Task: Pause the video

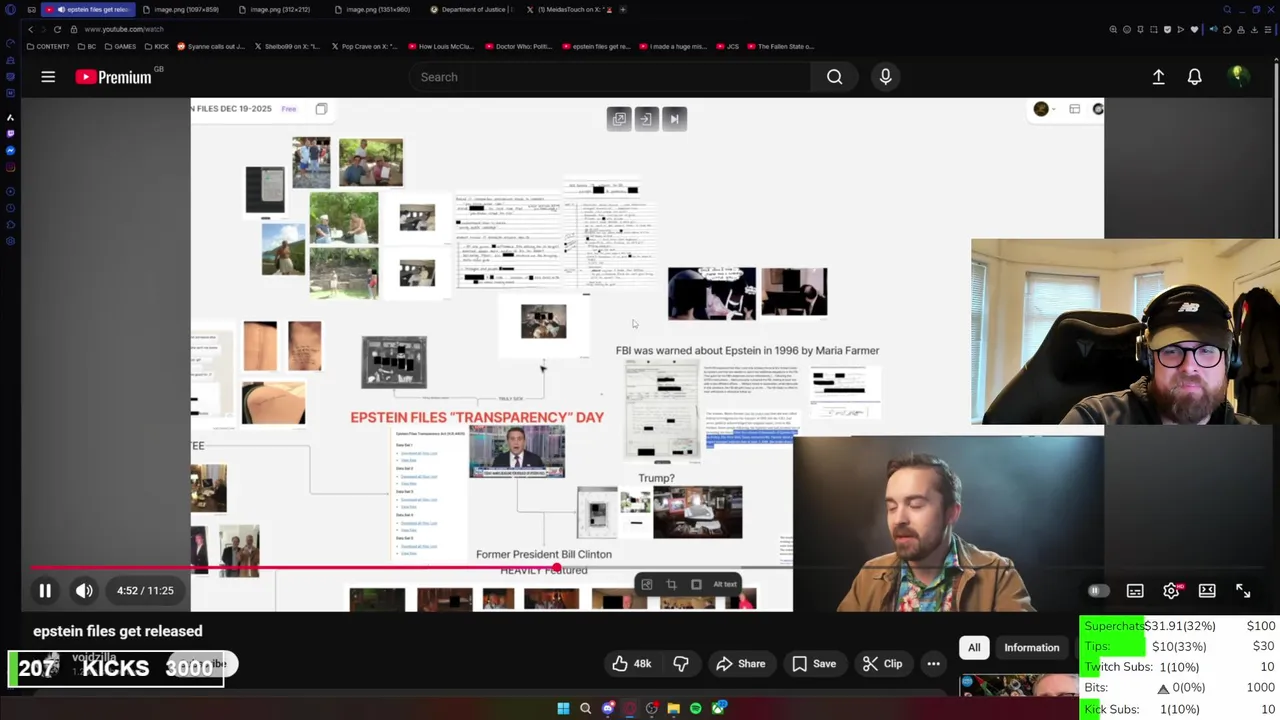Action: pyautogui.click(x=45, y=591)
